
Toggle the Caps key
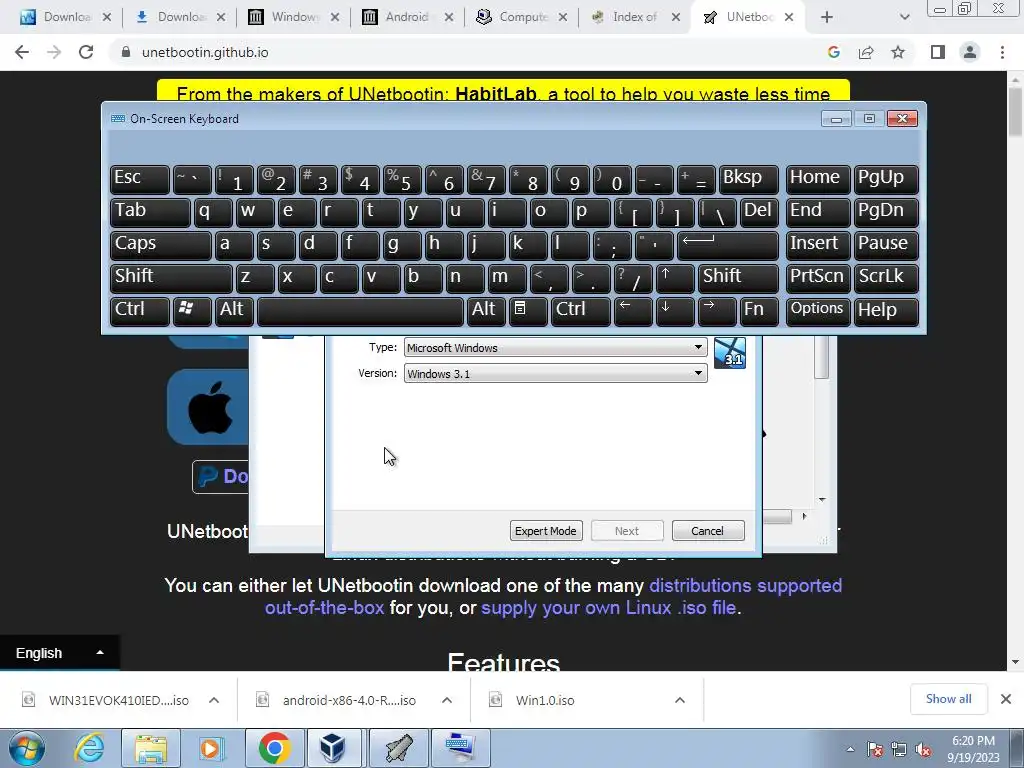(160, 244)
